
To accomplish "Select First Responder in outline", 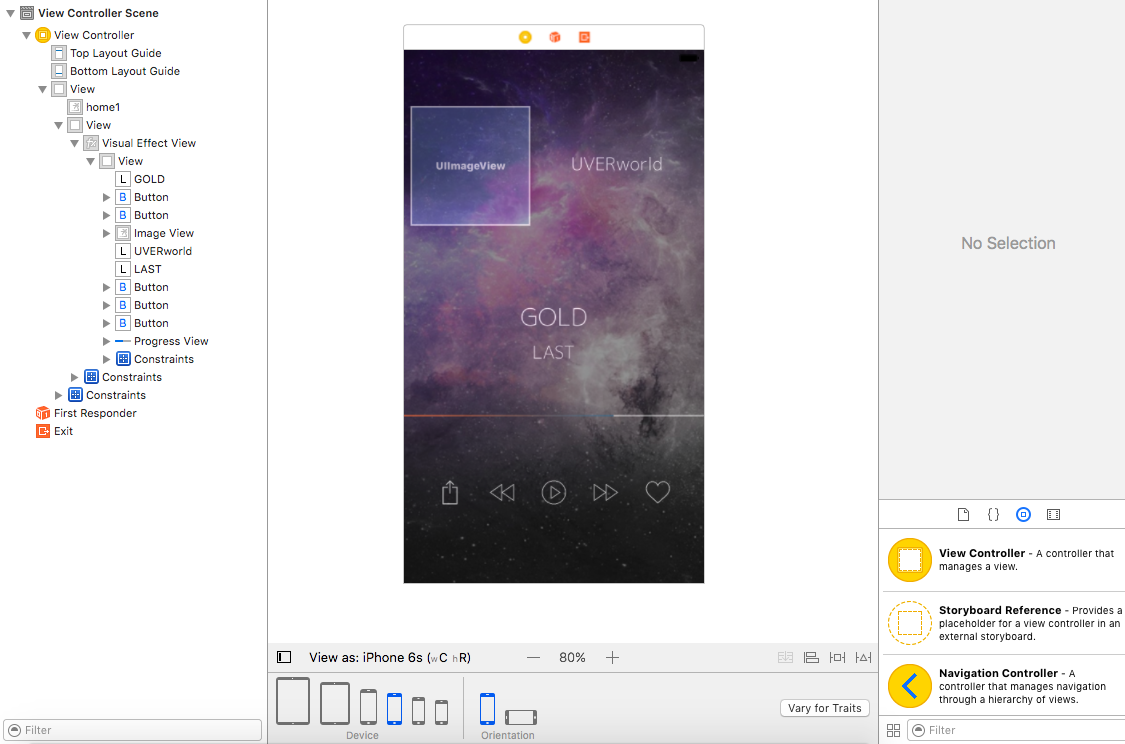I will (95, 413).
